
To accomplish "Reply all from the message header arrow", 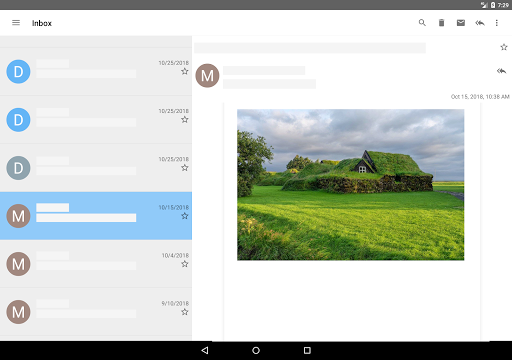I will [x=501, y=71].
